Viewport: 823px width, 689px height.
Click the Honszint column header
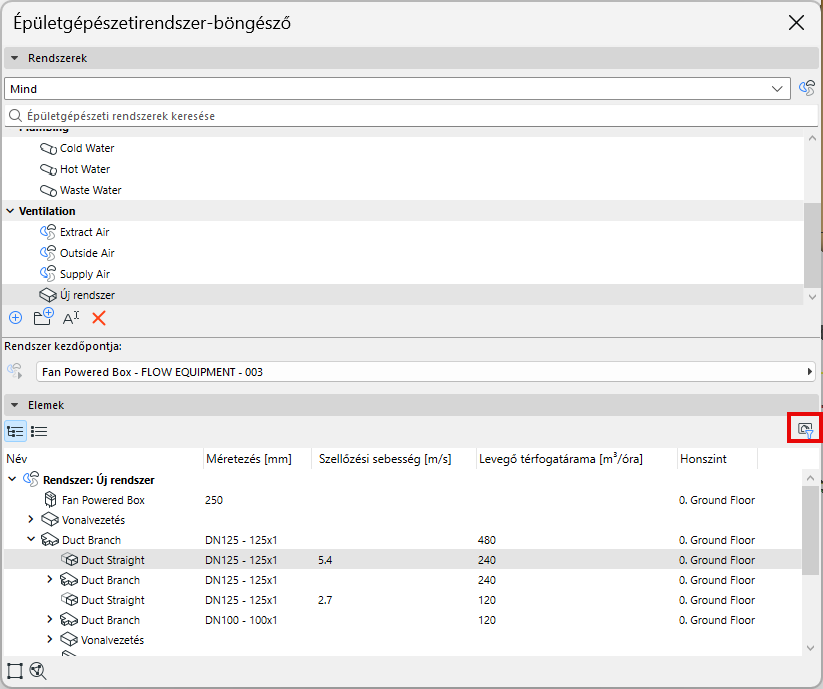pos(718,459)
